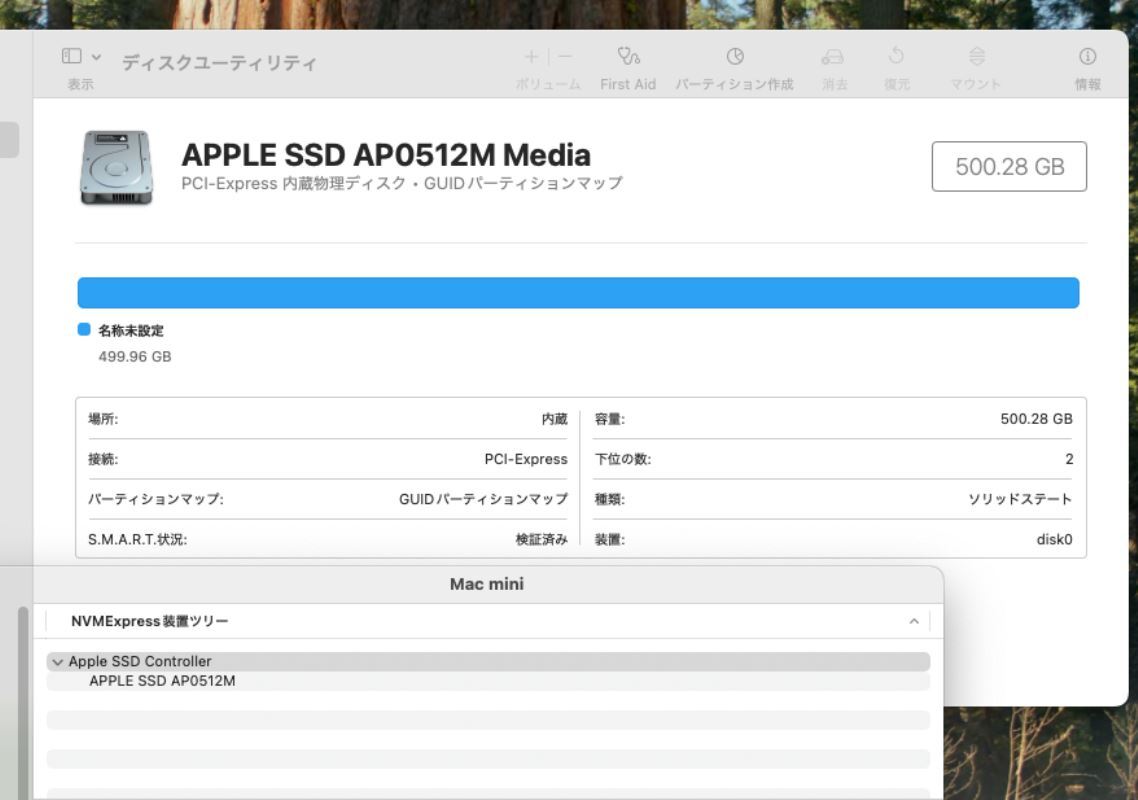Select the 500.28 GB capacity box
This screenshot has height=800, width=1138.
1009,166
